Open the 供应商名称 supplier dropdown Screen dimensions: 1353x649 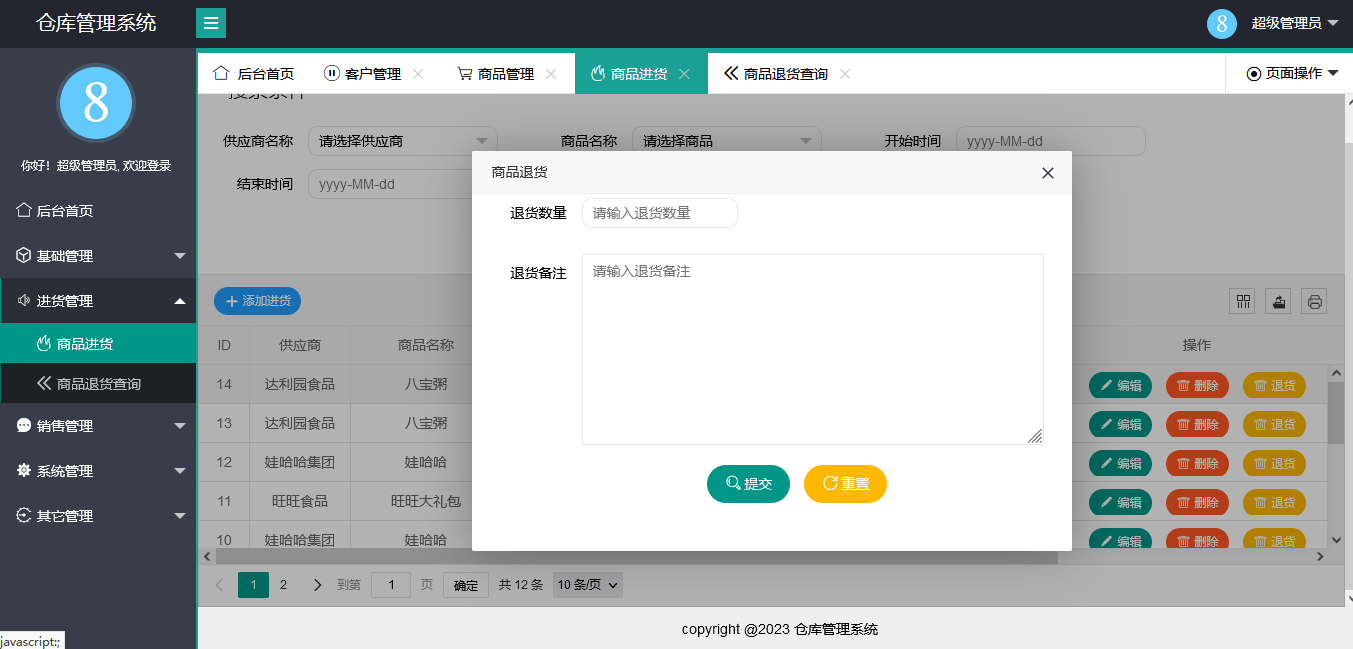[400, 139]
